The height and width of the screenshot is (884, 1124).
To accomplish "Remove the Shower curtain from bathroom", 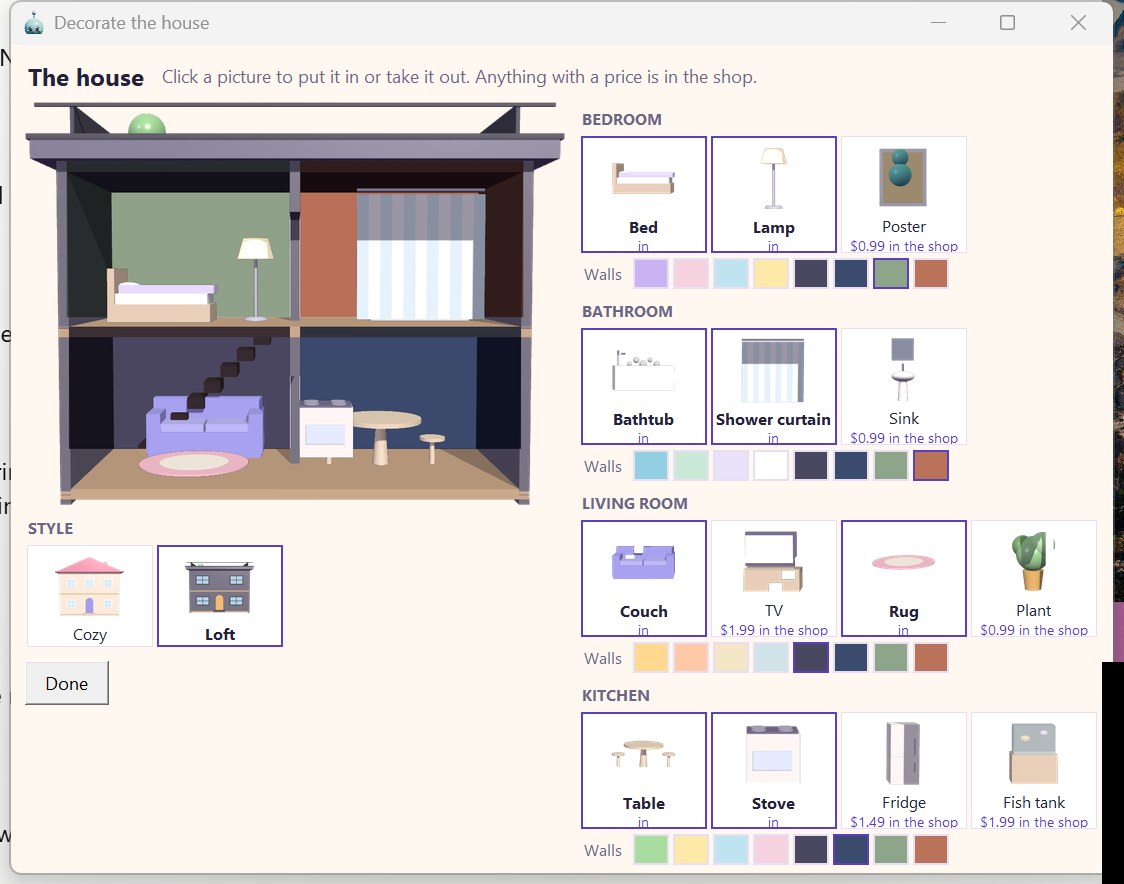I will tap(773, 386).
